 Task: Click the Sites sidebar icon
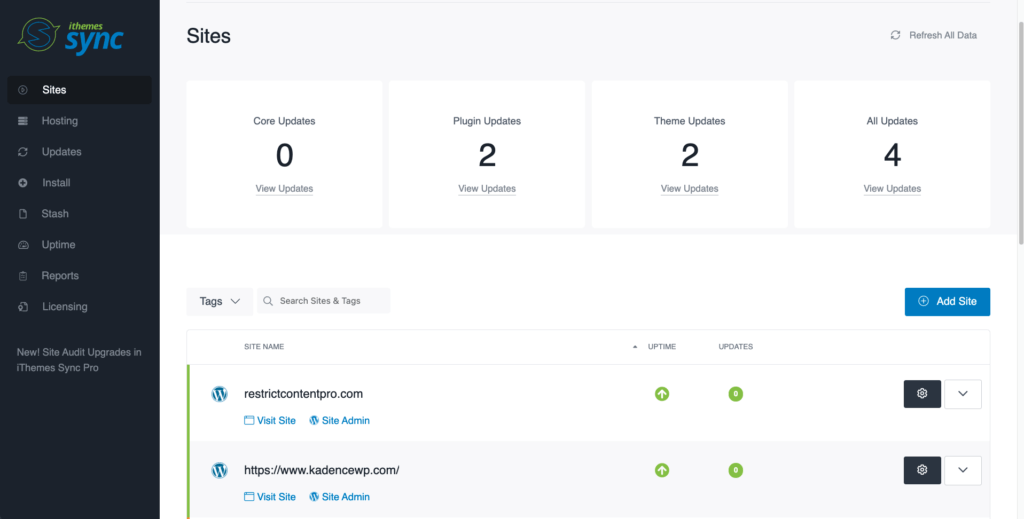(23, 90)
